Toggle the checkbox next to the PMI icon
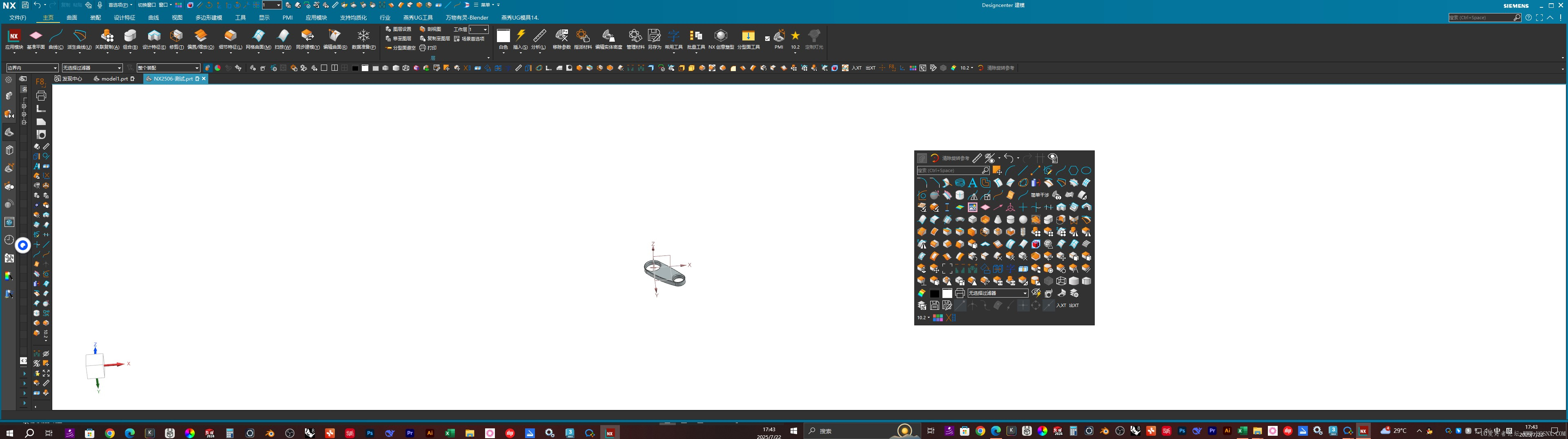The height and width of the screenshot is (439, 1568). click(768, 39)
